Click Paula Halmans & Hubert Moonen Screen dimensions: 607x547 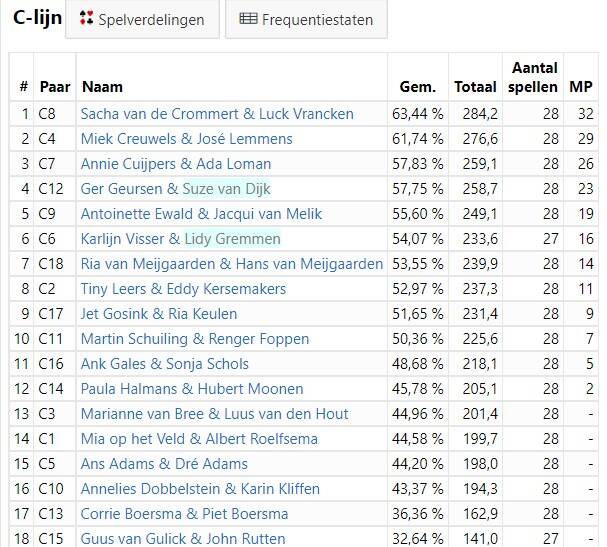pos(192,389)
